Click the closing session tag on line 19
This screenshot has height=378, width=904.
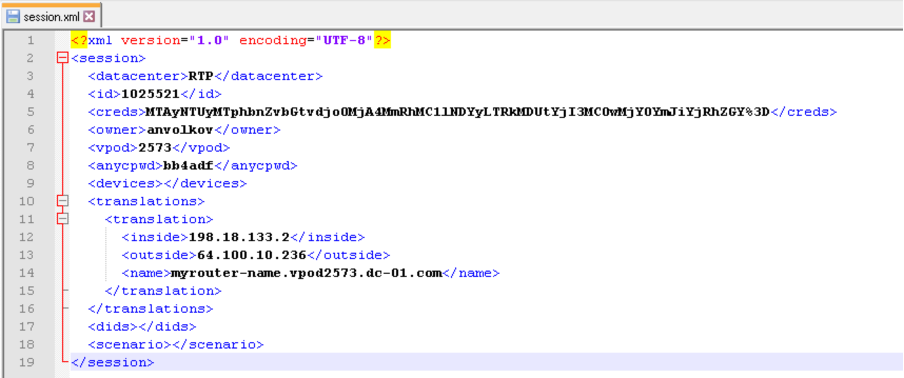coord(112,362)
